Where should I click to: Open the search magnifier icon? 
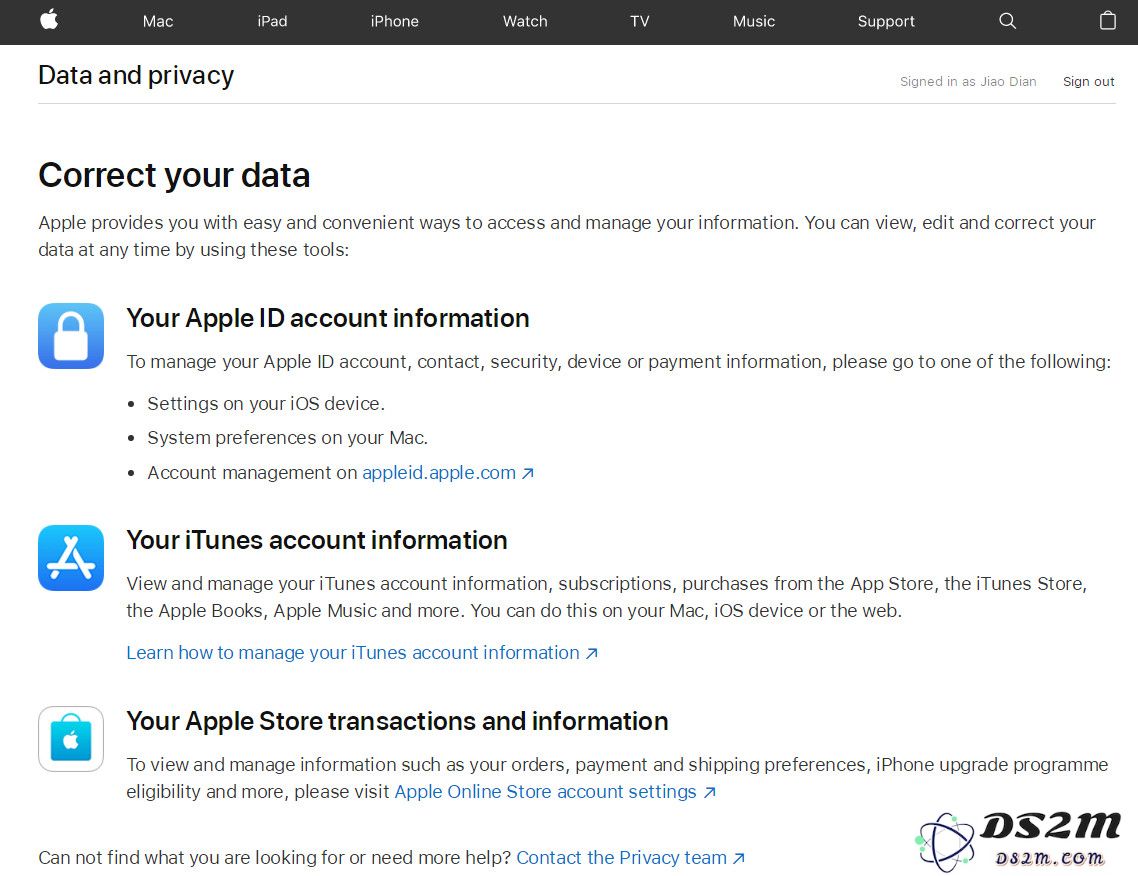click(x=1007, y=21)
